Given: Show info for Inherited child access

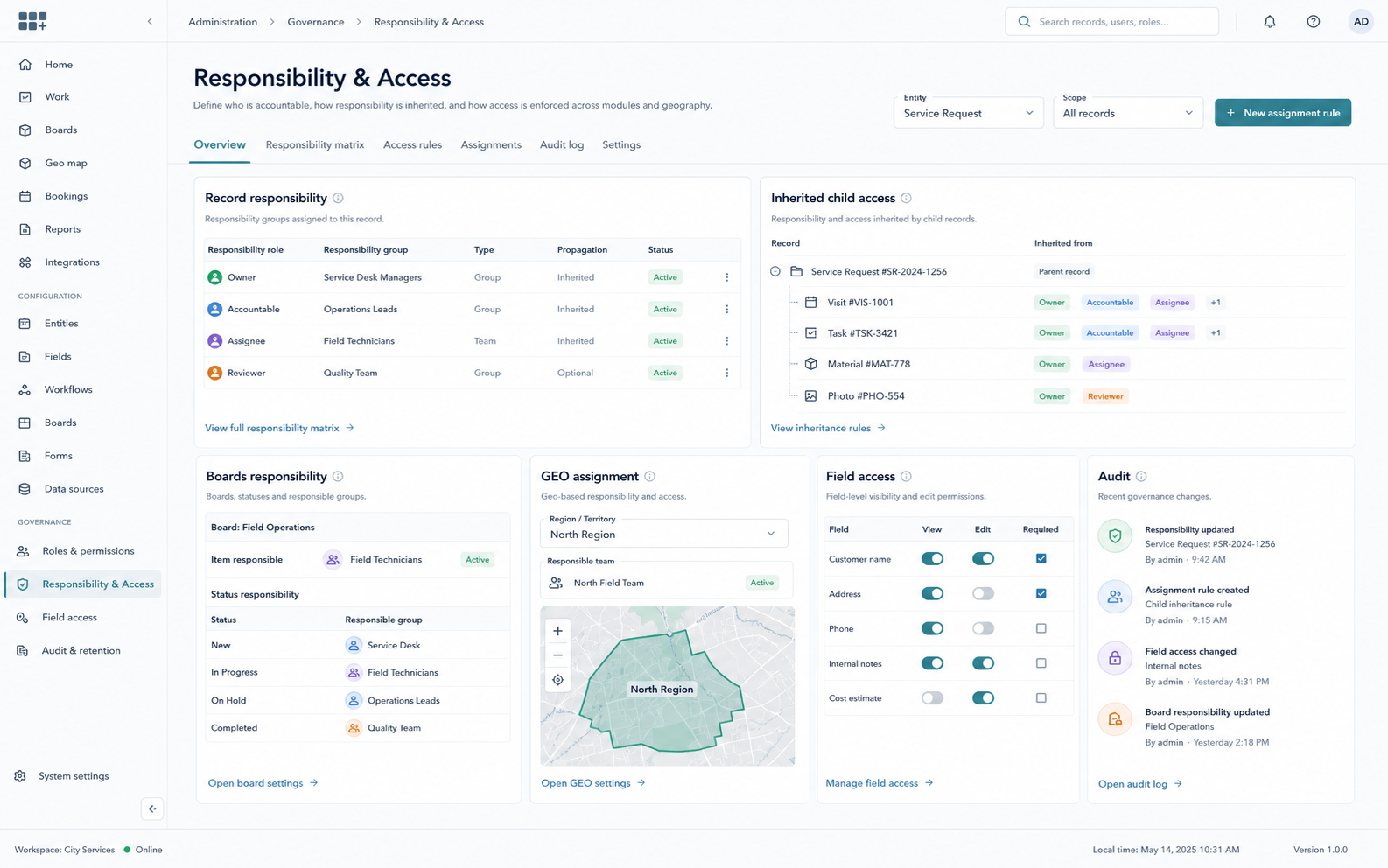Looking at the screenshot, I should 906,198.
